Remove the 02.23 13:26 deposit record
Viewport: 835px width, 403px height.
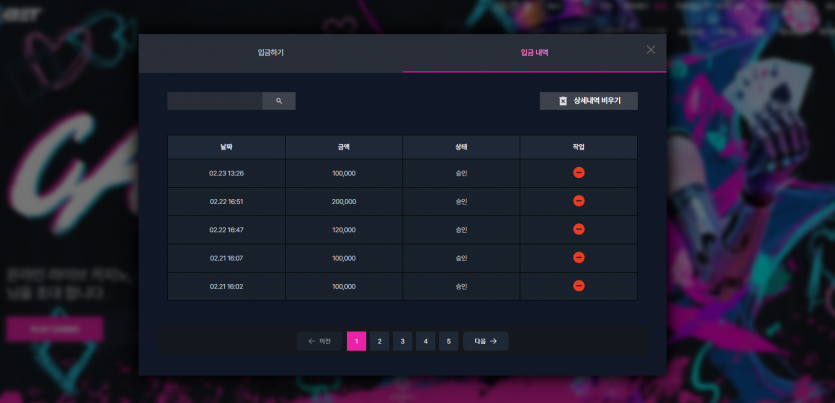point(579,172)
